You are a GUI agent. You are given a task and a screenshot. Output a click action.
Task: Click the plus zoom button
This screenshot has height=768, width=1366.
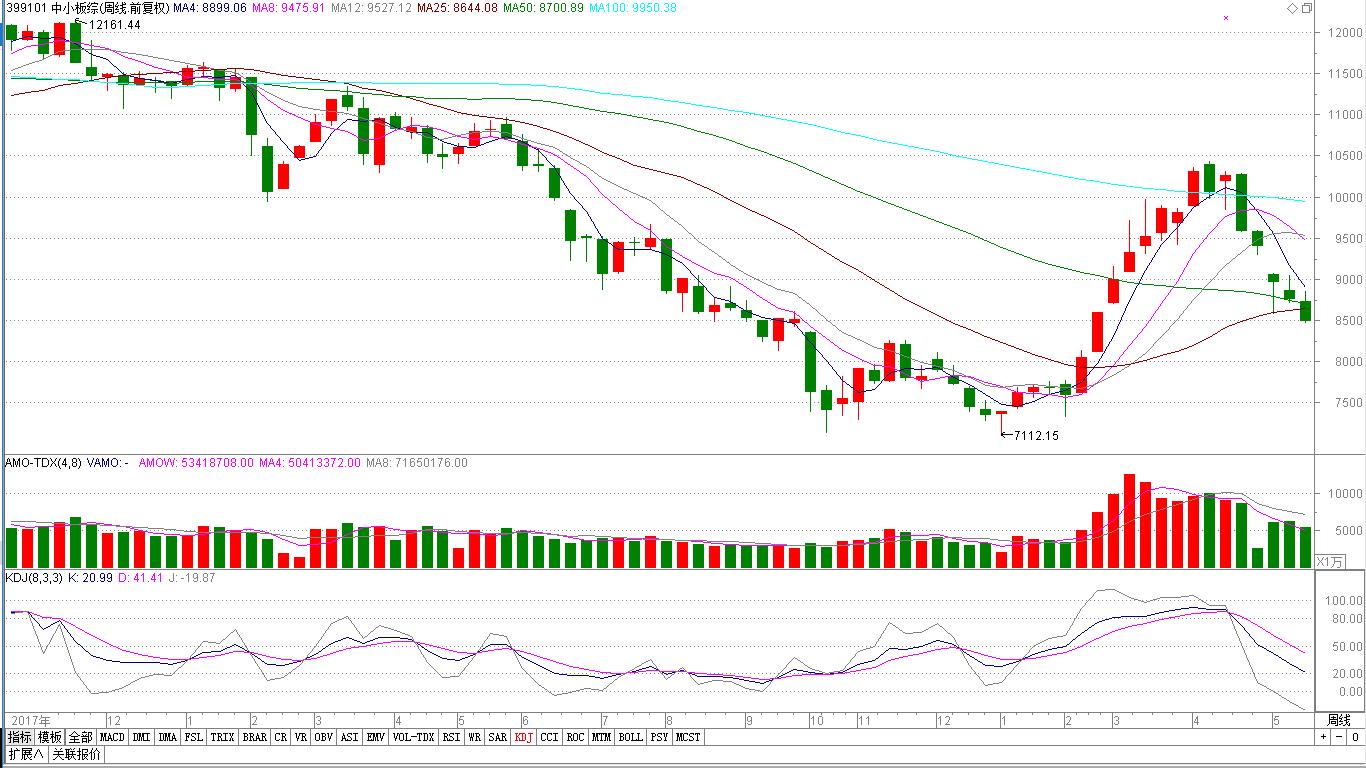point(1323,737)
